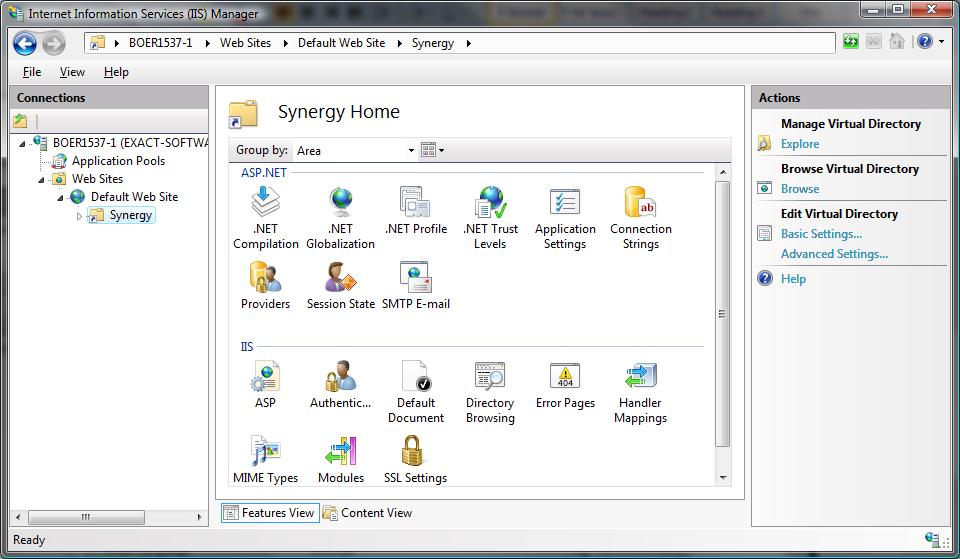Viewport: 960px width, 559px height.
Task: Click the Back navigation arrow
Action: click(24, 43)
